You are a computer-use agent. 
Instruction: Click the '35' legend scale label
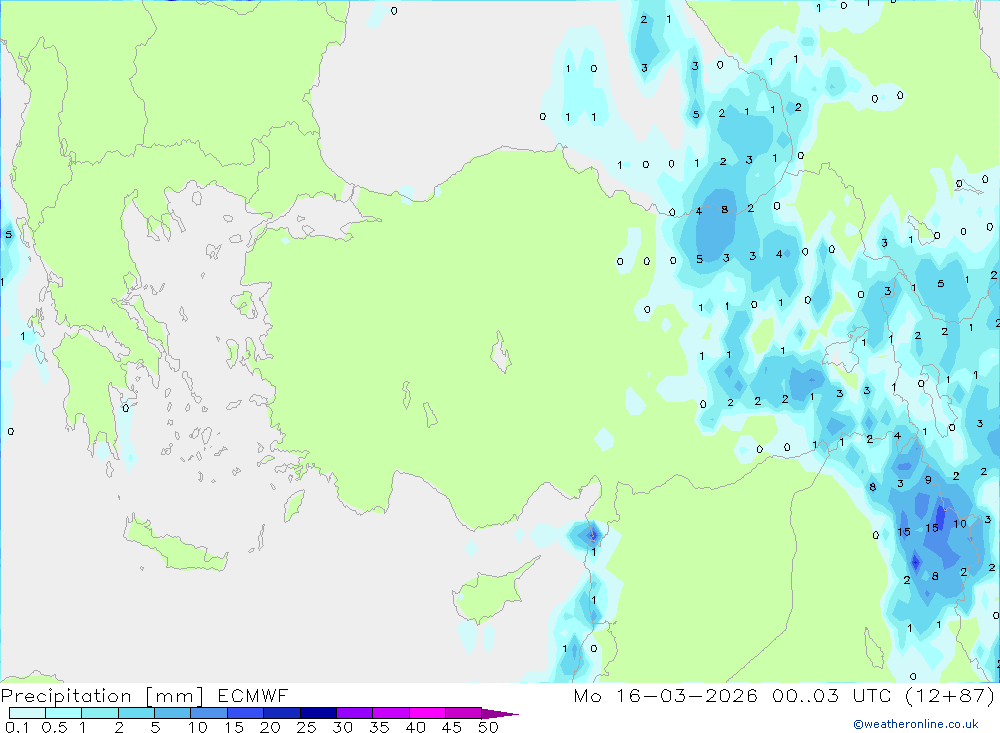point(379,727)
